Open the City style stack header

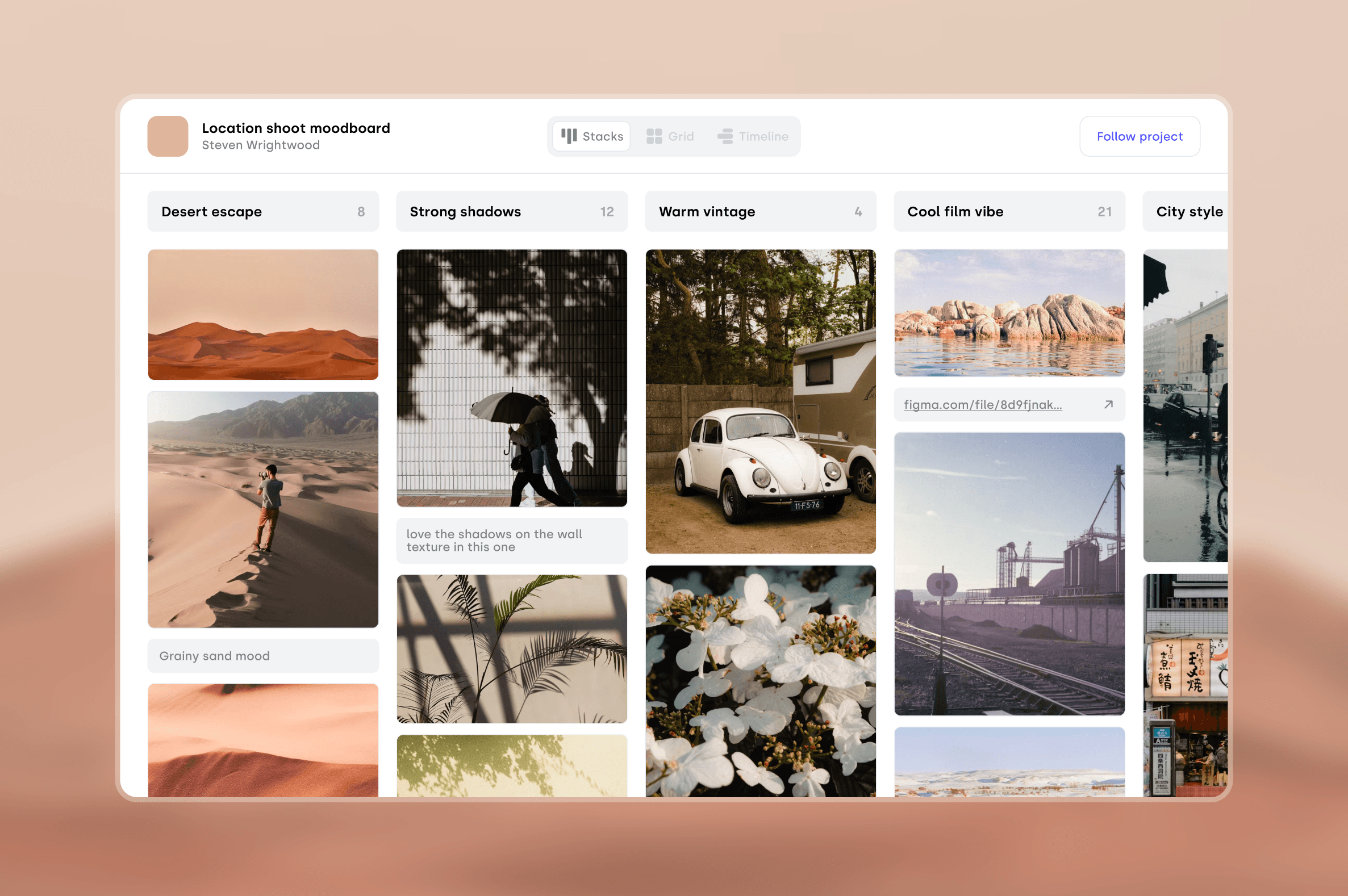[1188, 211]
